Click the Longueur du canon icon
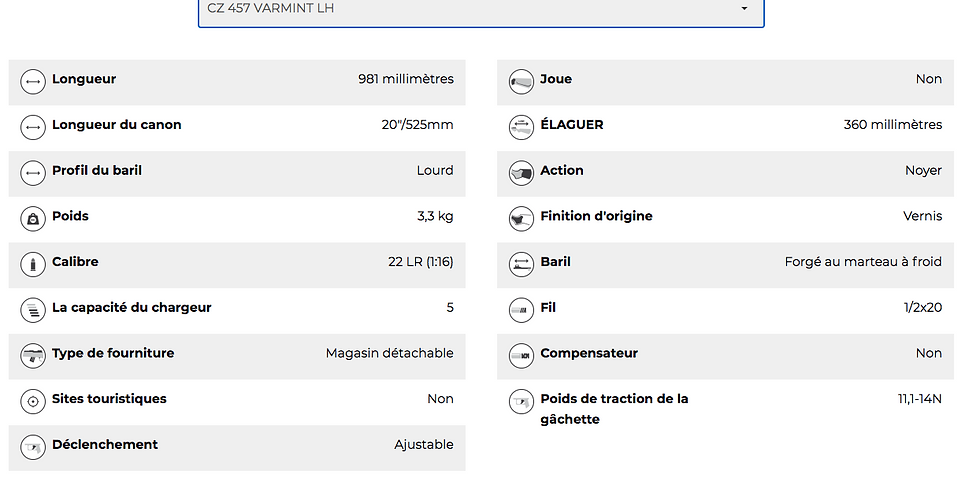Viewport: 980px width, 481px height. pos(33,127)
